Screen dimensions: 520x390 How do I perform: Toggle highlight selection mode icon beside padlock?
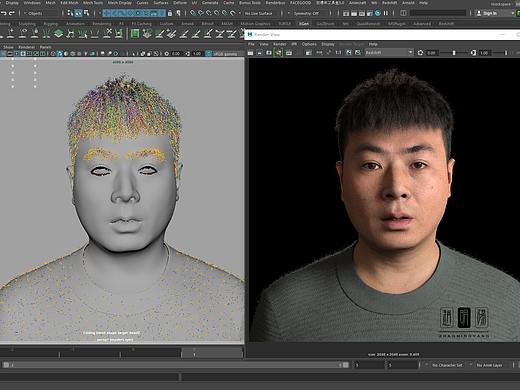coord(179,13)
